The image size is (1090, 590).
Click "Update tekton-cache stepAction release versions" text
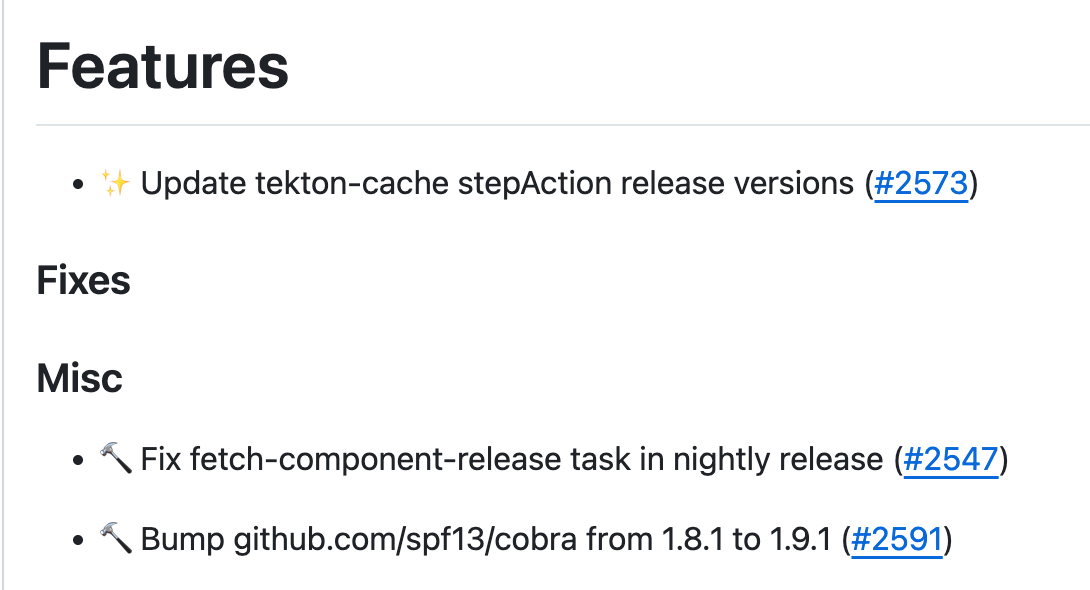click(x=497, y=184)
